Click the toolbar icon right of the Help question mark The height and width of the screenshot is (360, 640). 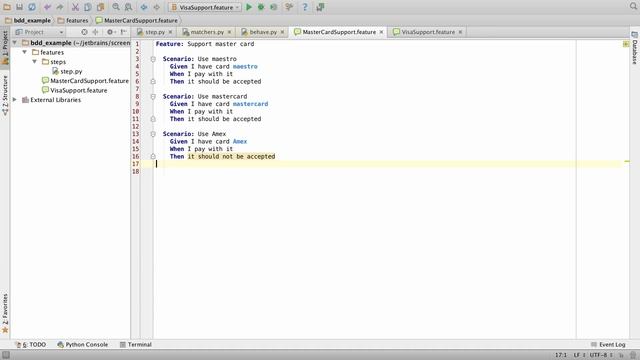click(x=320, y=7)
